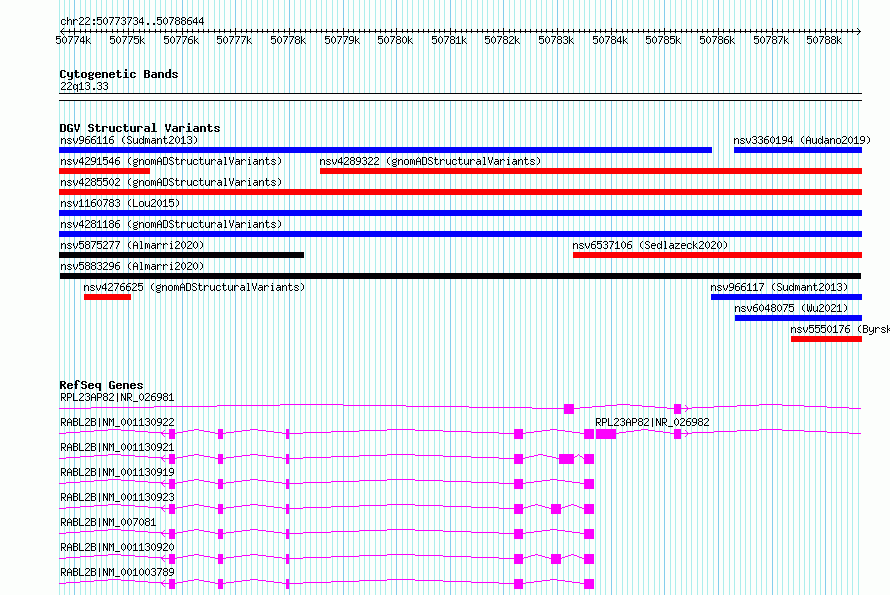Click the nsv4291546 gnomAD variant label
Viewport: 890px width, 595px height.
(x=171, y=161)
